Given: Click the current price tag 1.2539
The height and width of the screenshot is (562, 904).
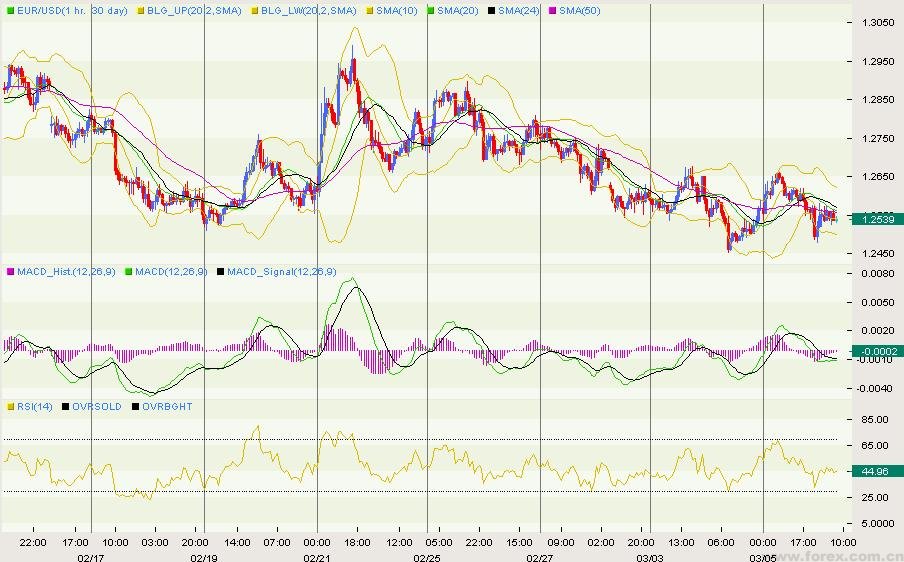Looking at the screenshot, I should pos(877,219).
